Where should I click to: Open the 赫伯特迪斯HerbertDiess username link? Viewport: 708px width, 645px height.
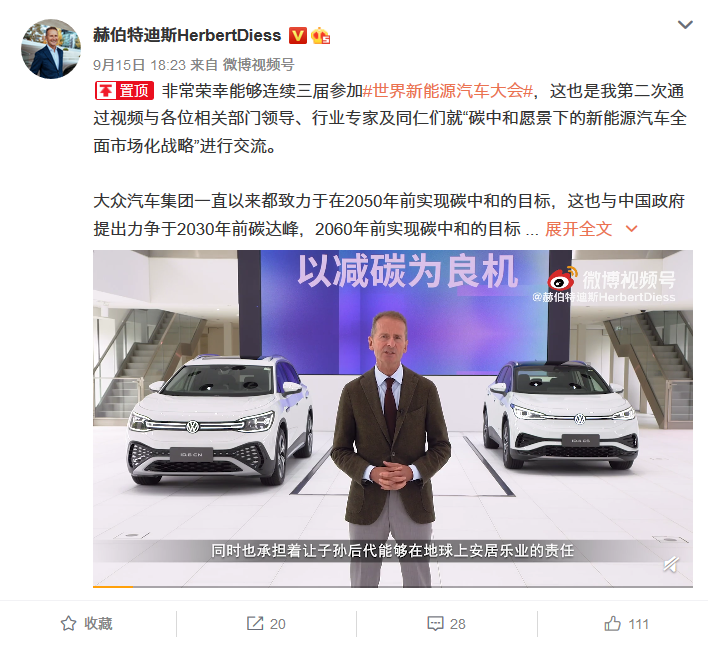pyautogui.click(x=187, y=35)
